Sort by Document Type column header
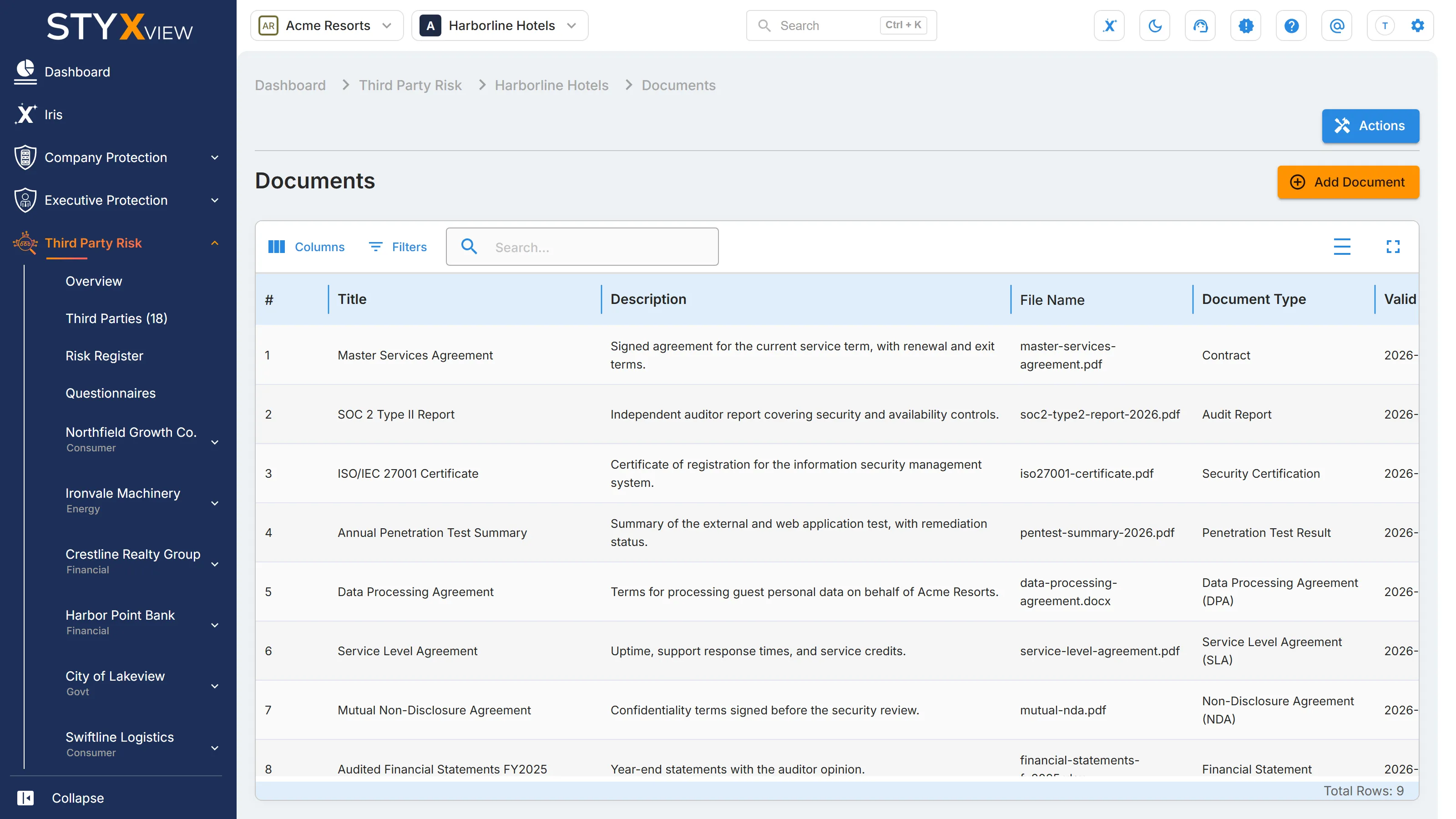Screen dimensions: 1456x819 (x=1254, y=299)
